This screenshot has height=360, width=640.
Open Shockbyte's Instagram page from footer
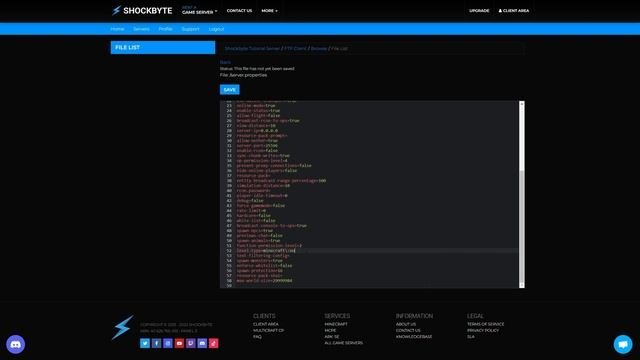[x=168, y=343]
